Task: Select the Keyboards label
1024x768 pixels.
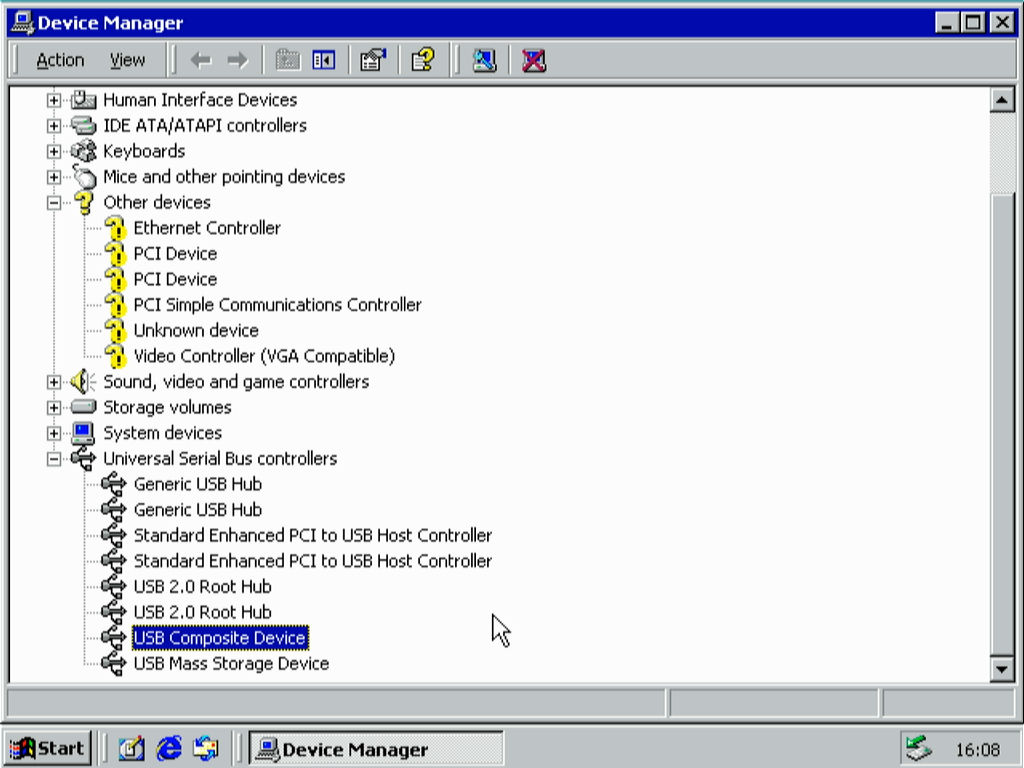Action: [144, 152]
